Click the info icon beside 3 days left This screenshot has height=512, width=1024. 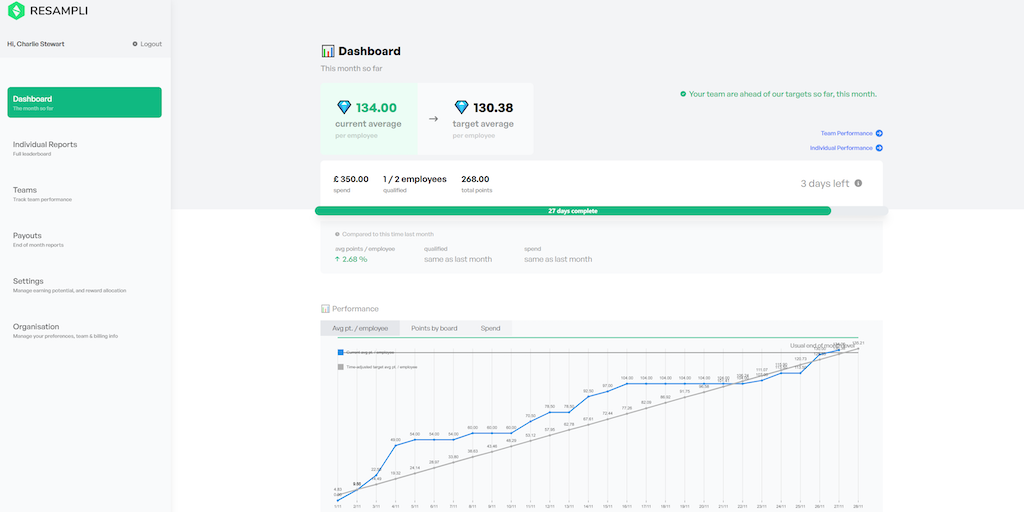(858, 183)
